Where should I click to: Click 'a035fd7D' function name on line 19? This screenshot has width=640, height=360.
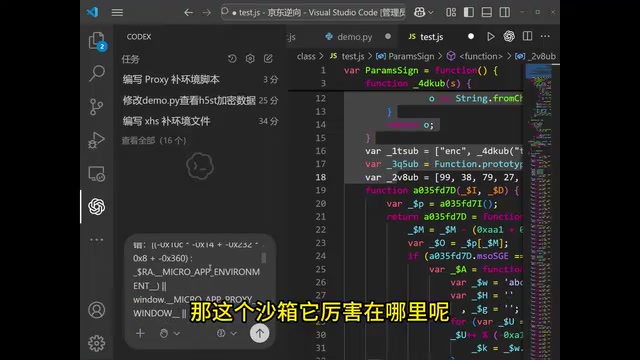coord(434,190)
